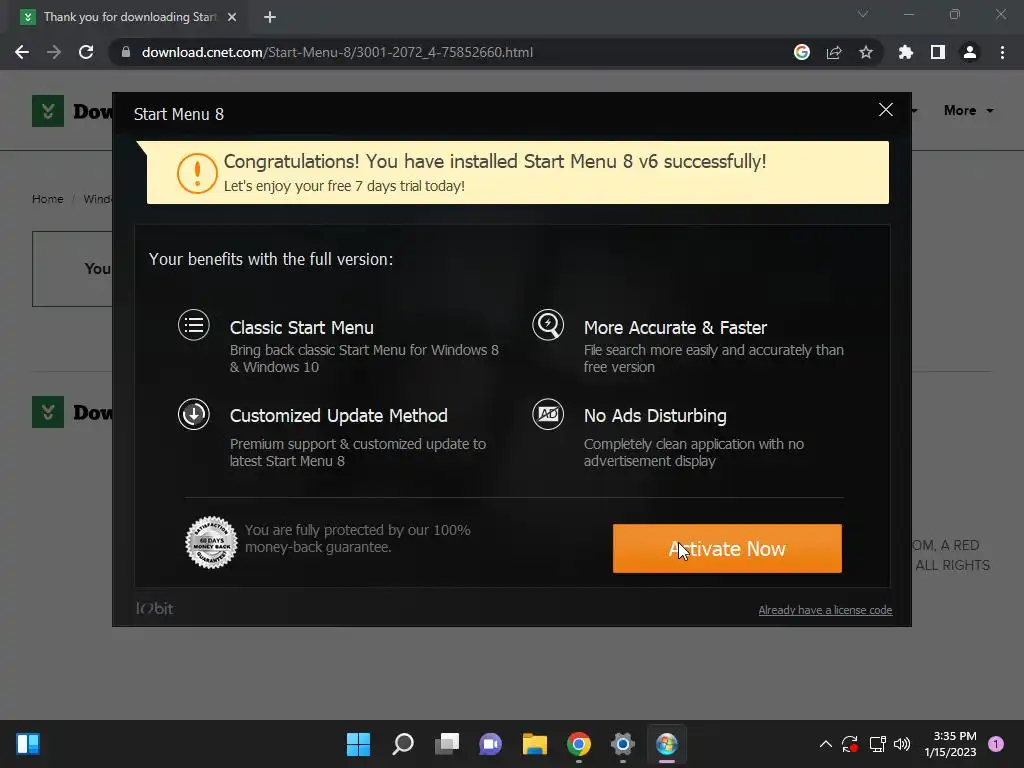Image resolution: width=1024 pixels, height=768 pixels.
Task: Open the network tray icon
Action: point(877,744)
